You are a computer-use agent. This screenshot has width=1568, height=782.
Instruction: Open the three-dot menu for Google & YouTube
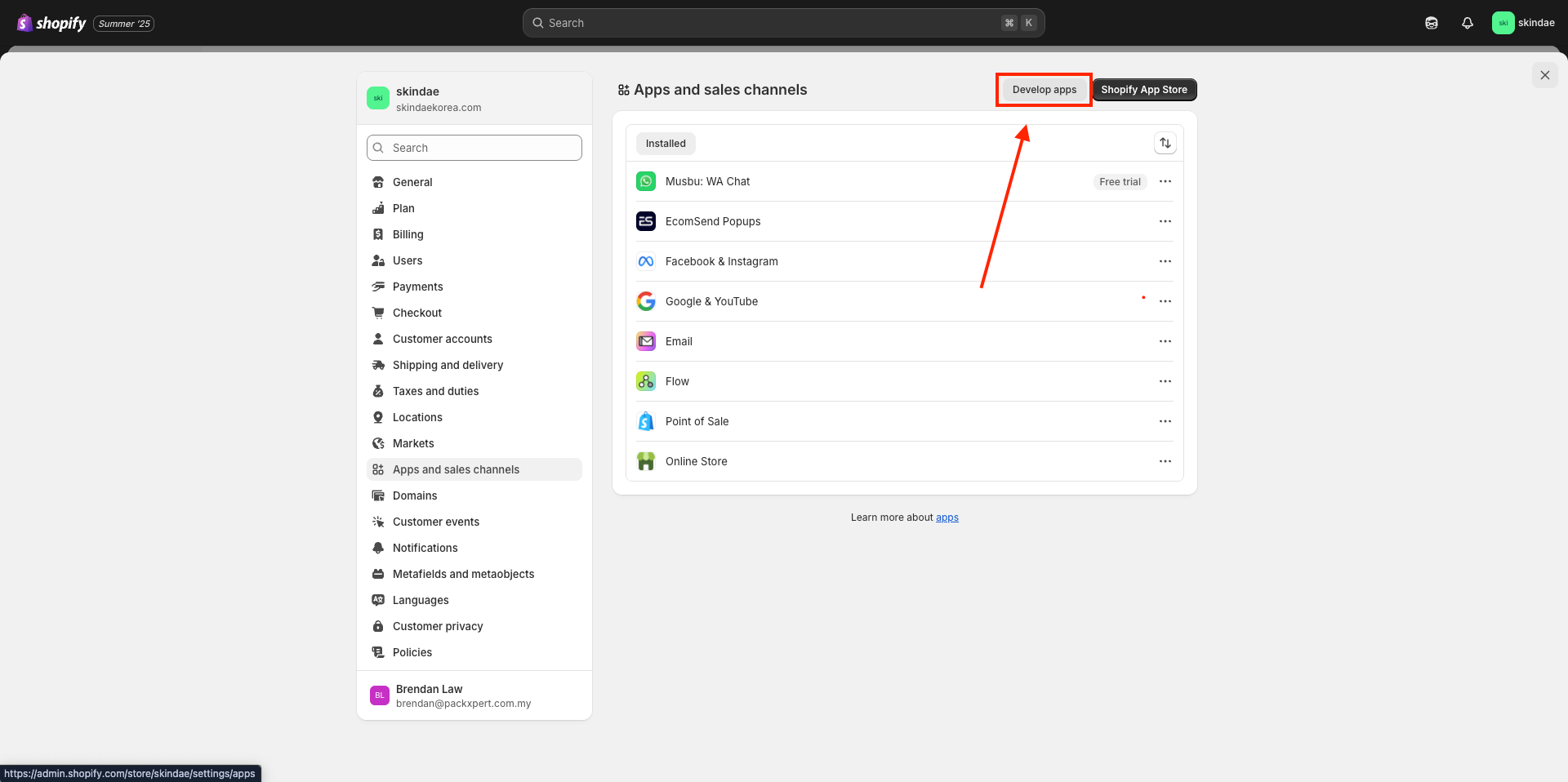(x=1165, y=301)
